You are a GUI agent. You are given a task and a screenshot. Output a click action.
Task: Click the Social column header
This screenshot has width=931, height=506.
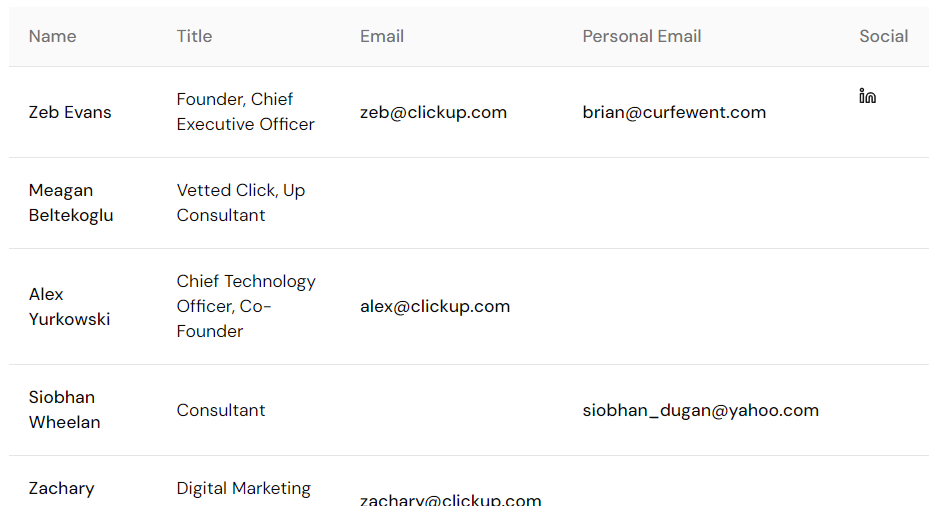[884, 36]
